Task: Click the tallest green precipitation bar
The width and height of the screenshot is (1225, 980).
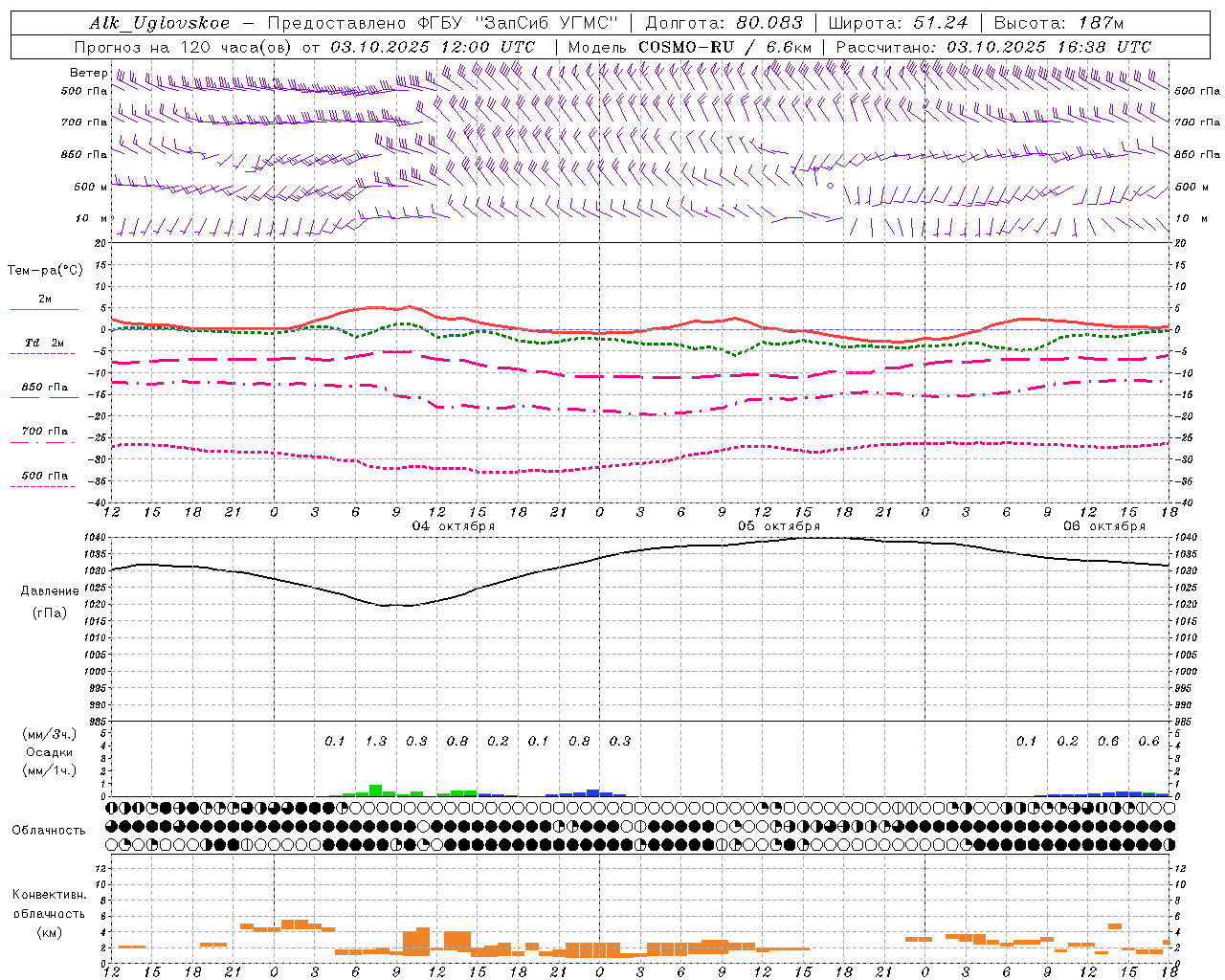Action: (376, 791)
